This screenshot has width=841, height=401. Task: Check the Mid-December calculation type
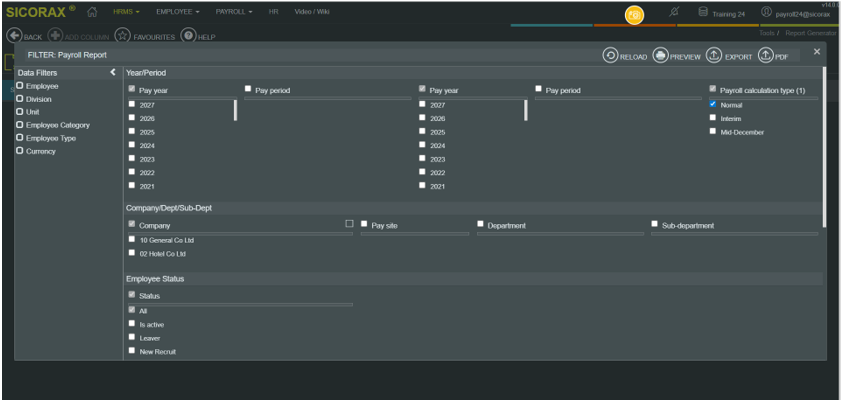pos(713,131)
